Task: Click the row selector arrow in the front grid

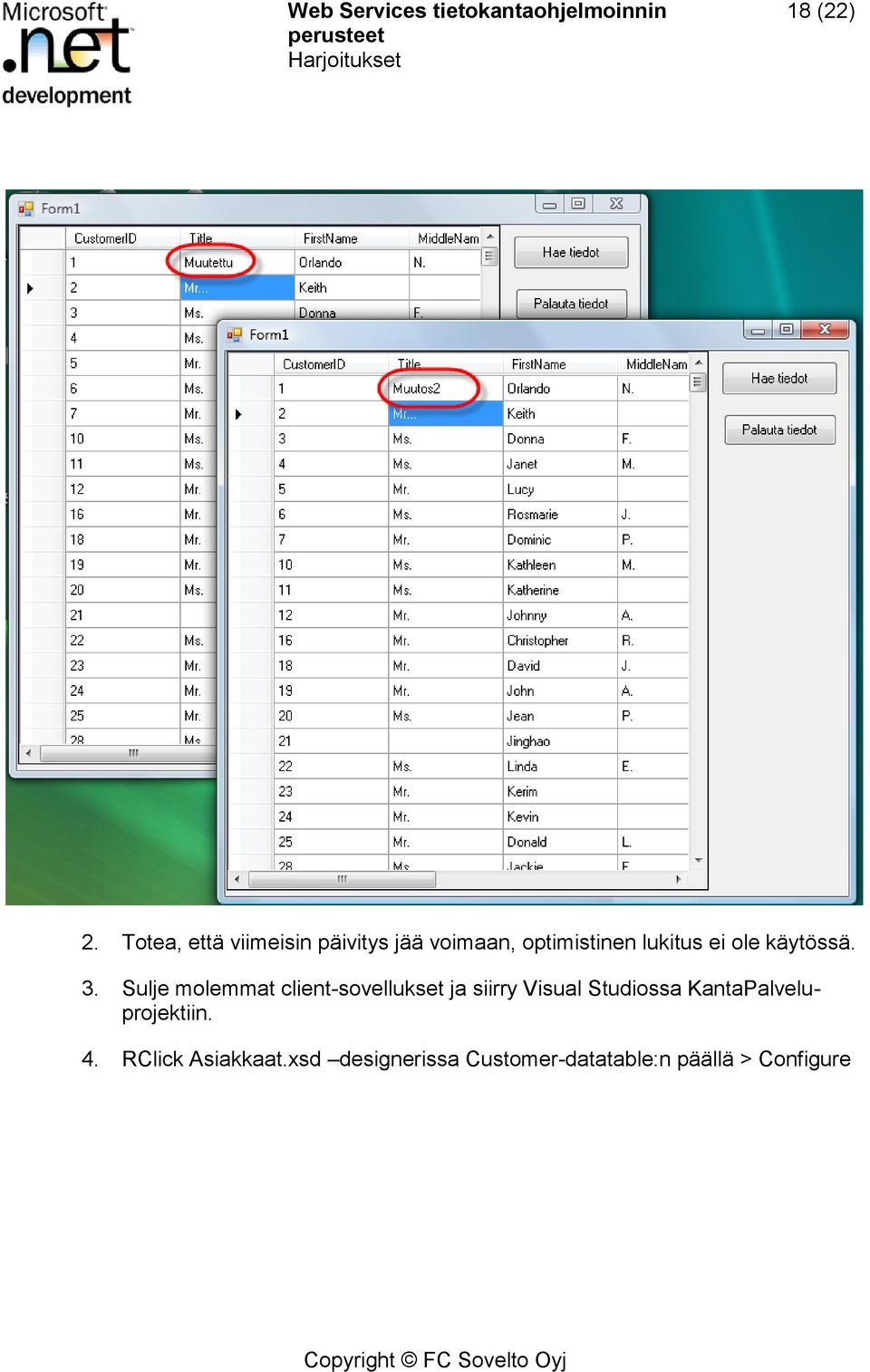Action: [x=238, y=414]
